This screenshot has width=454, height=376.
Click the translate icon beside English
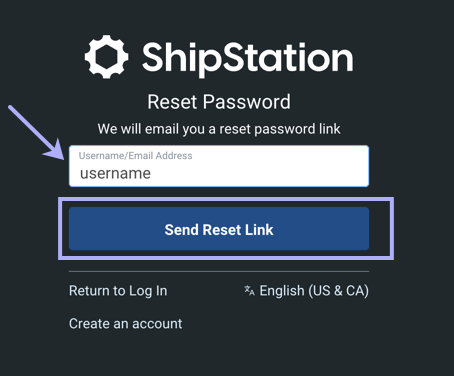249,291
